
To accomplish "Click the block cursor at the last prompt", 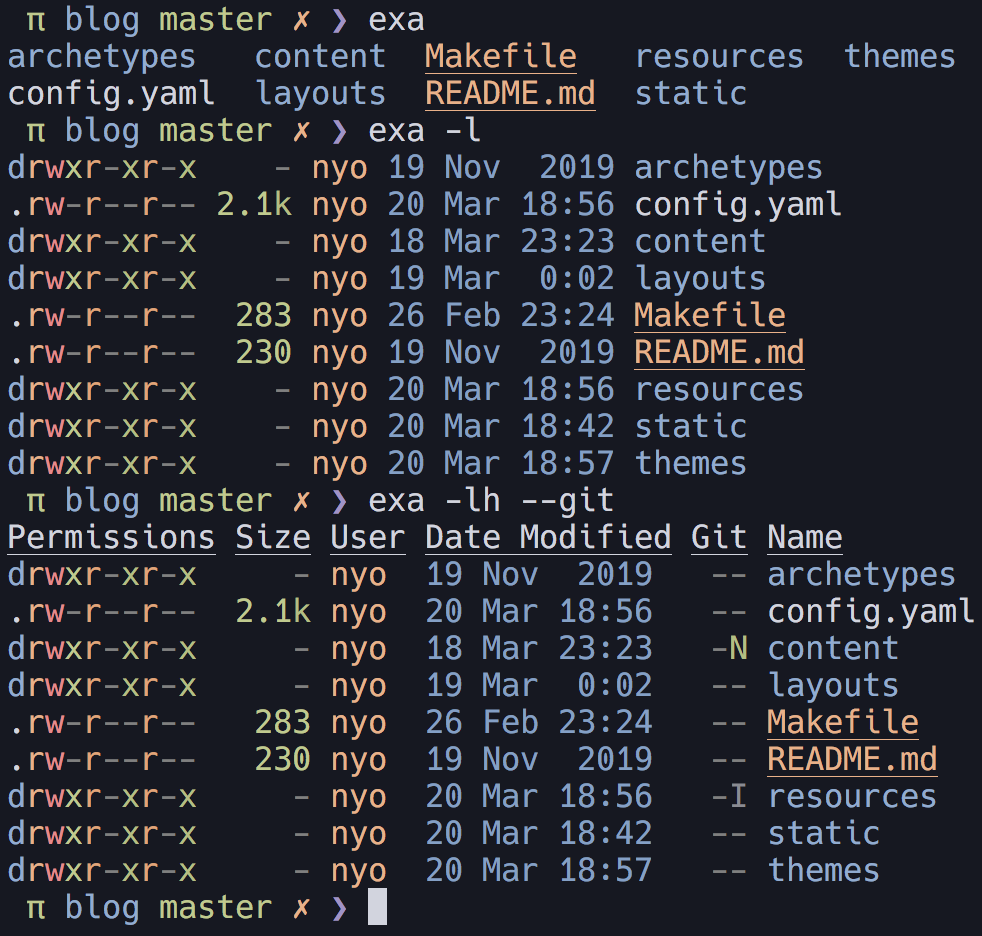I will 377,907.
